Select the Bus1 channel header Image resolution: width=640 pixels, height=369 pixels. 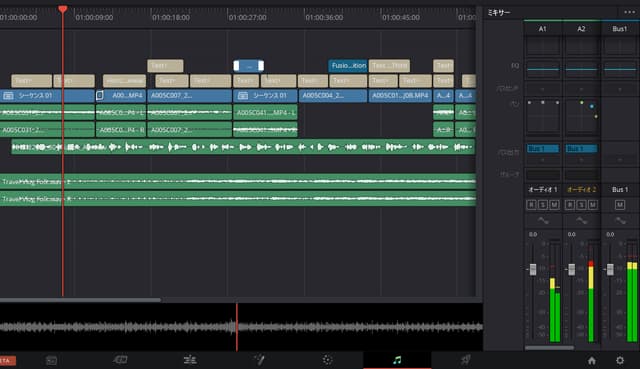click(x=620, y=29)
